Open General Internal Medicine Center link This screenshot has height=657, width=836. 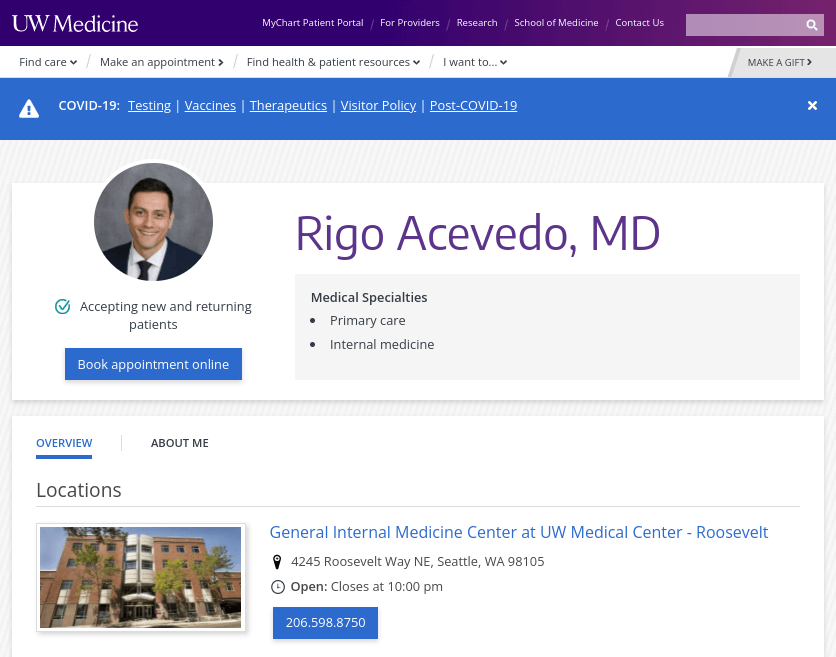pyautogui.click(x=519, y=532)
